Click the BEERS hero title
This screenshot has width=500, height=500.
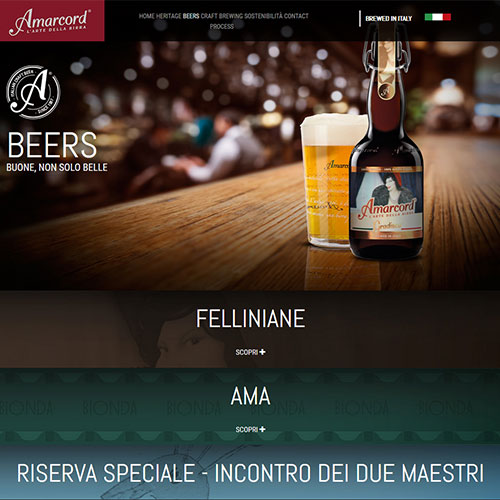click(52, 145)
